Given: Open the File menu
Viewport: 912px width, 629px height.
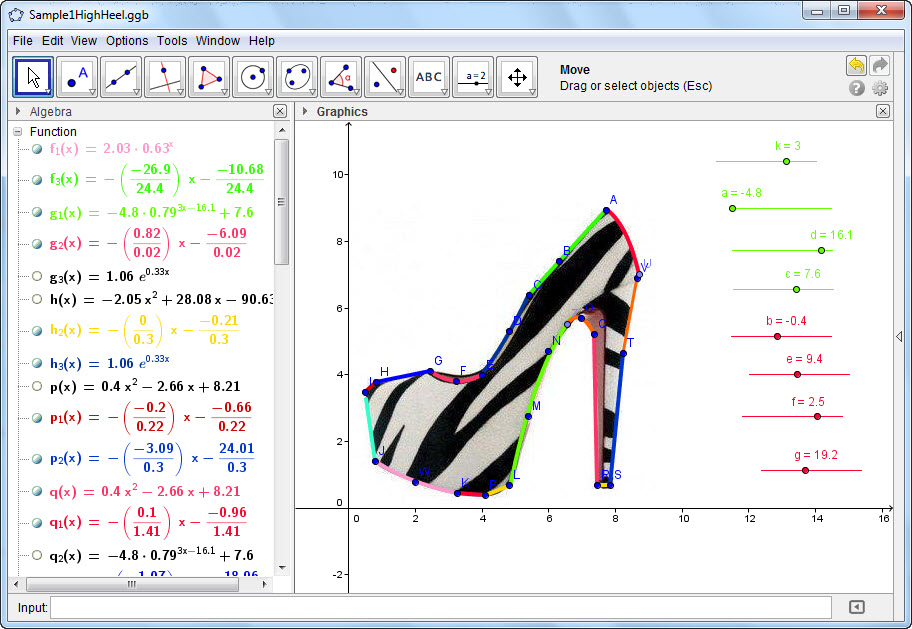Looking at the screenshot, I should pos(23,41).
